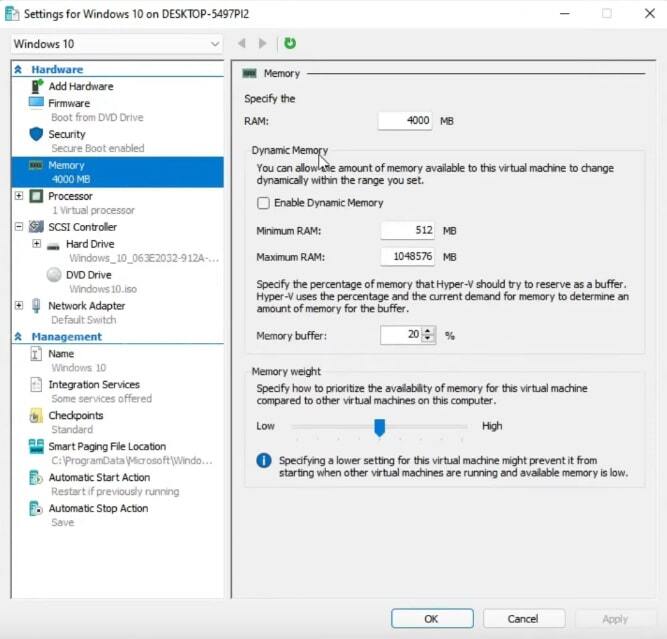Click 'Boot from DVD Drive' text

tap(97, 117)
